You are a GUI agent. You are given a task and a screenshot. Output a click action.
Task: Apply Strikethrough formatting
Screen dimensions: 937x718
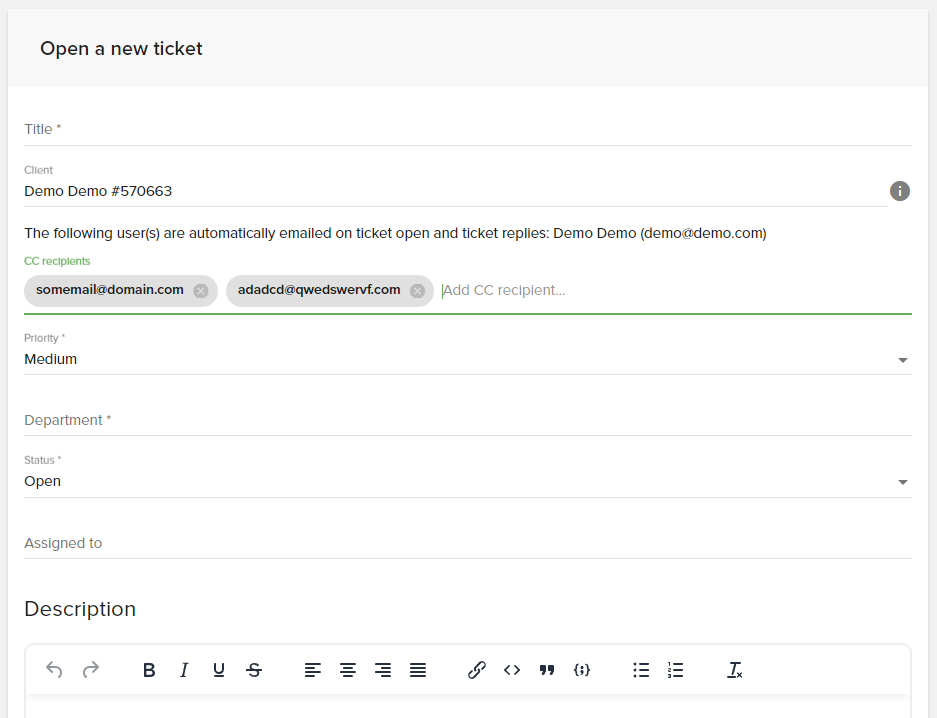254,670
